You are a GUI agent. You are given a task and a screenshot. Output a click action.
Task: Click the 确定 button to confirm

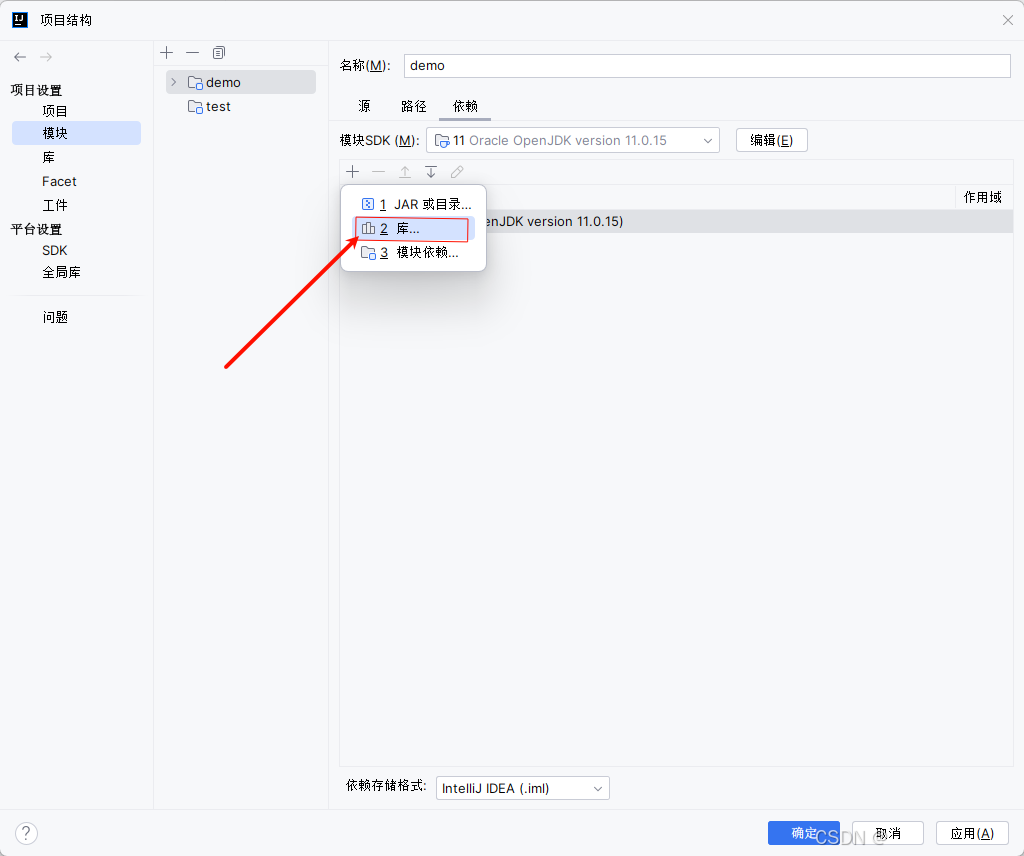tap(803, 832)
